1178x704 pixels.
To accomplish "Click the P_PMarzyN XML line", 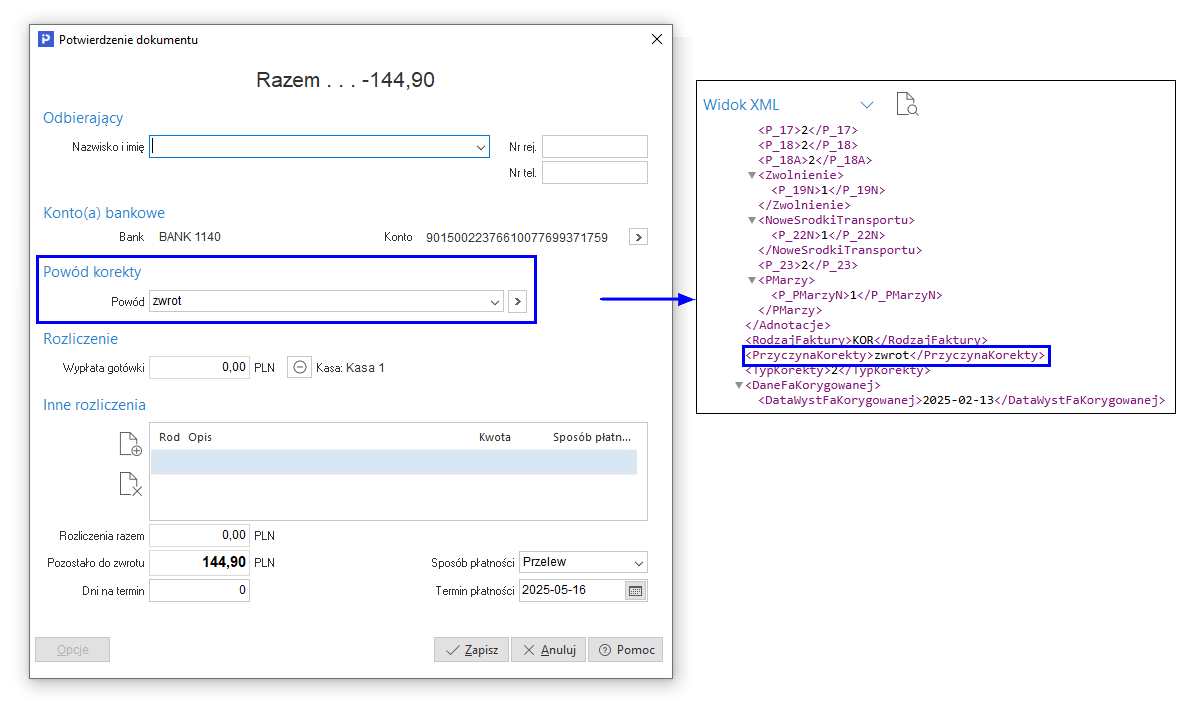I will (x=856, y=295).
